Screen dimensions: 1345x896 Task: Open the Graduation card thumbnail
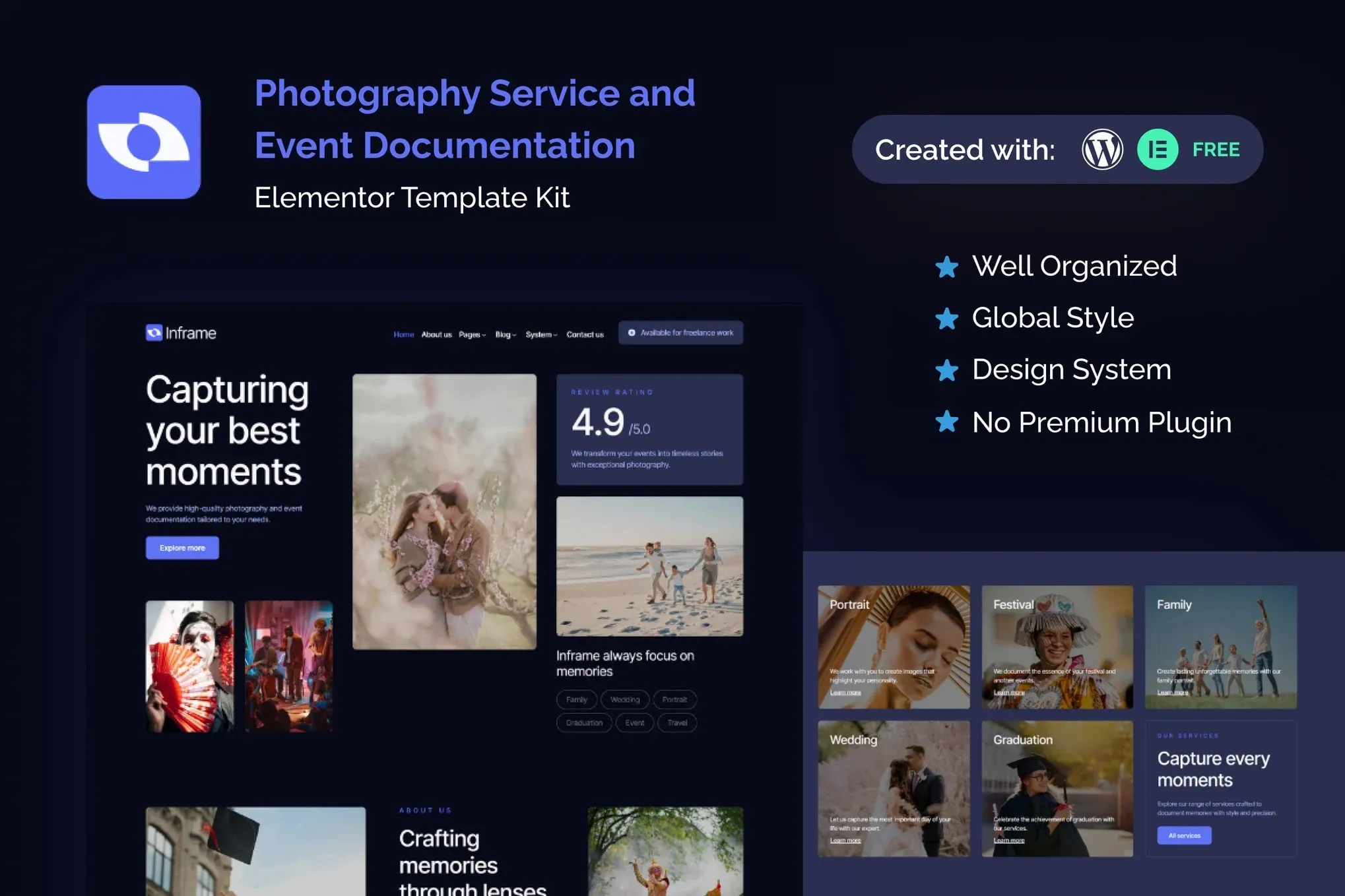tap(1057, 788)
